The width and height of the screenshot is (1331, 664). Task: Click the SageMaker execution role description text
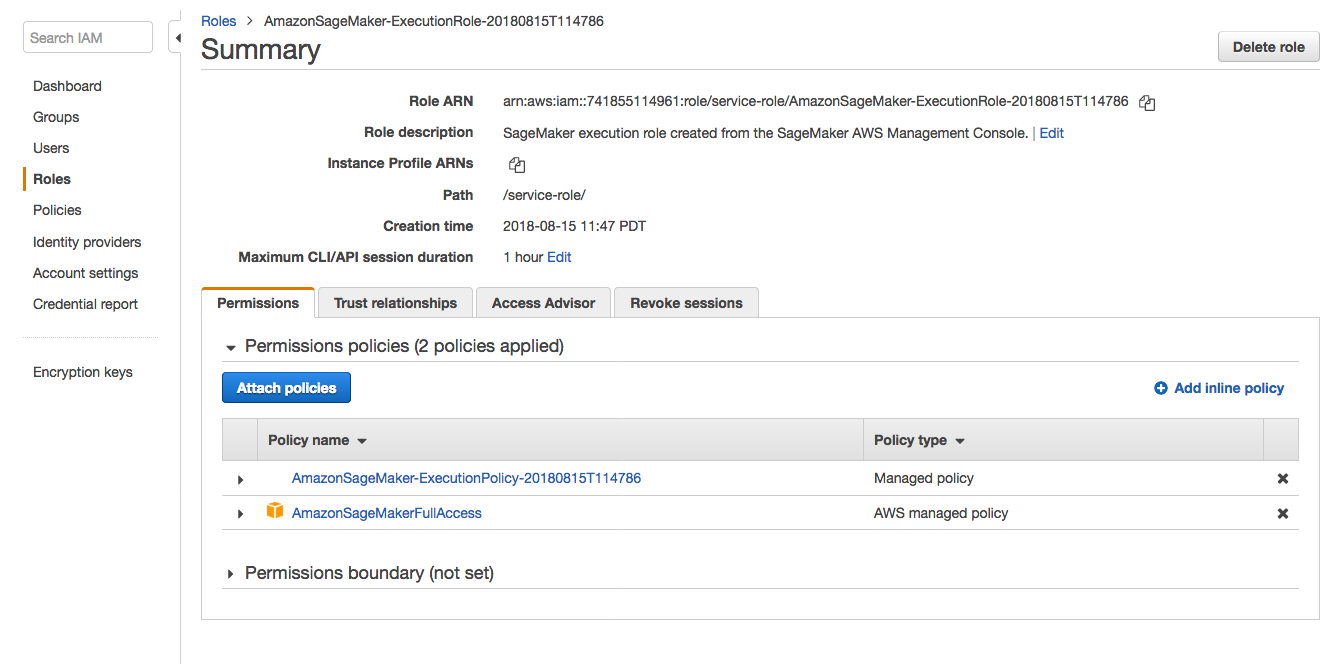[x=765, y=132]
